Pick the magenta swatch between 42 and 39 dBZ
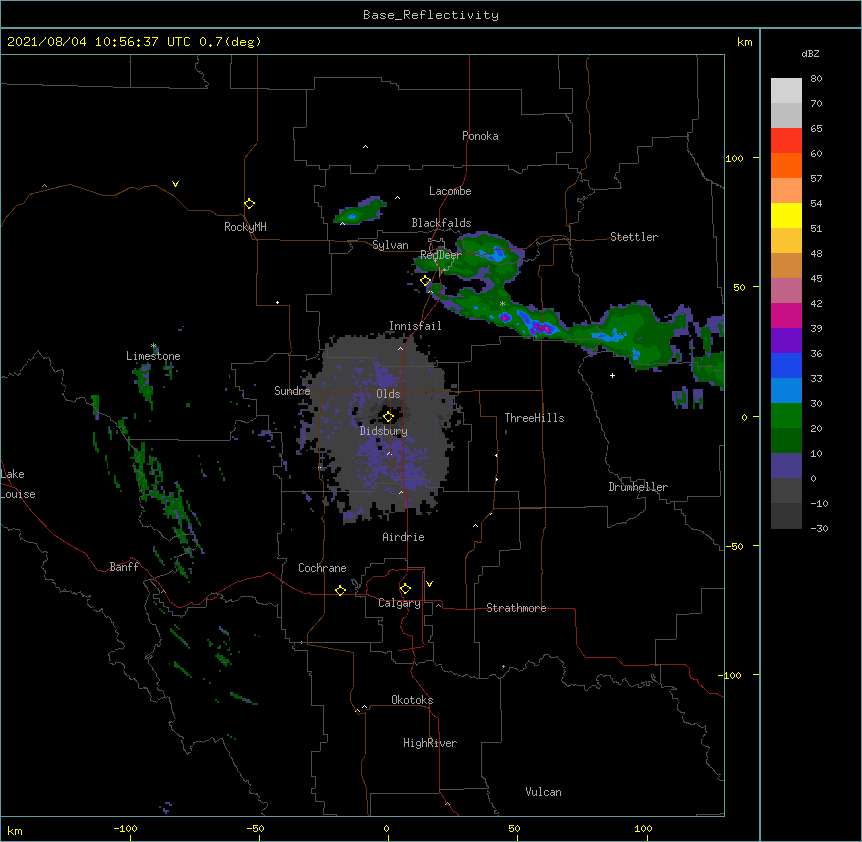862x842 pixels. coord(786,316)
